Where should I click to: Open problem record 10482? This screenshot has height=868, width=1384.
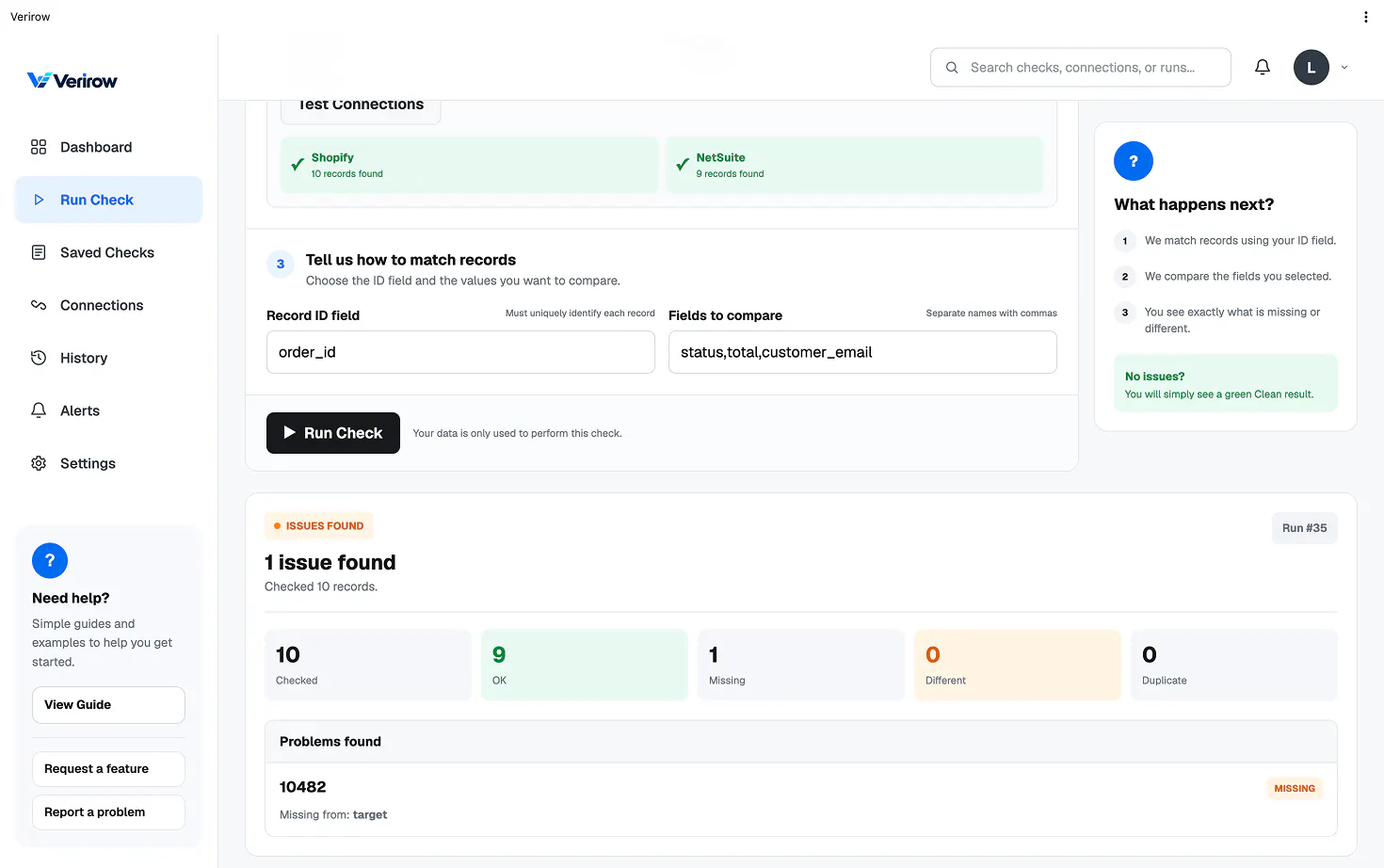(x=801, y=799)
